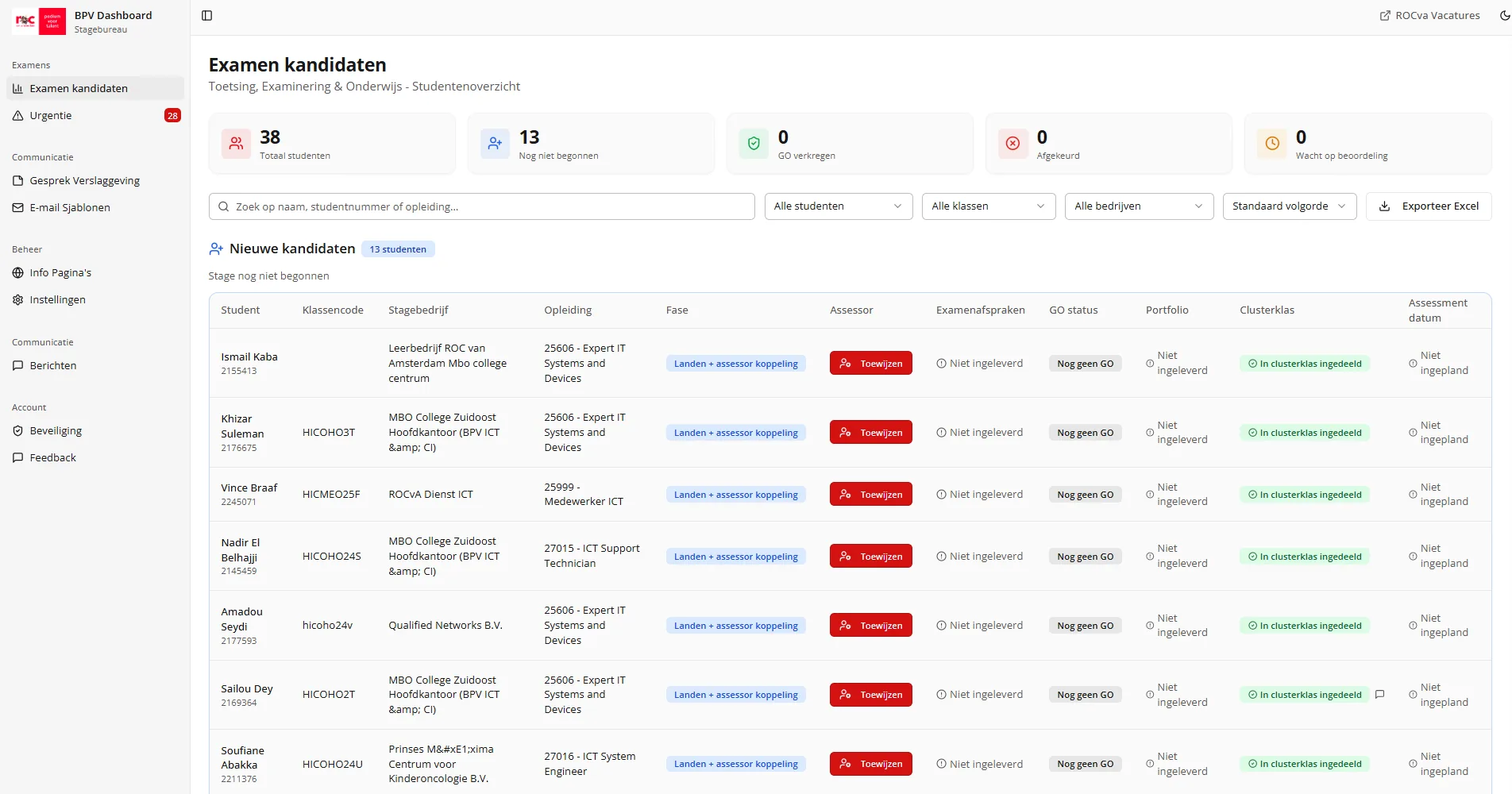
Task: Click Toewijzen for Nadir El Belhajji
Action: pyautogui.click(x=870, y=557)
